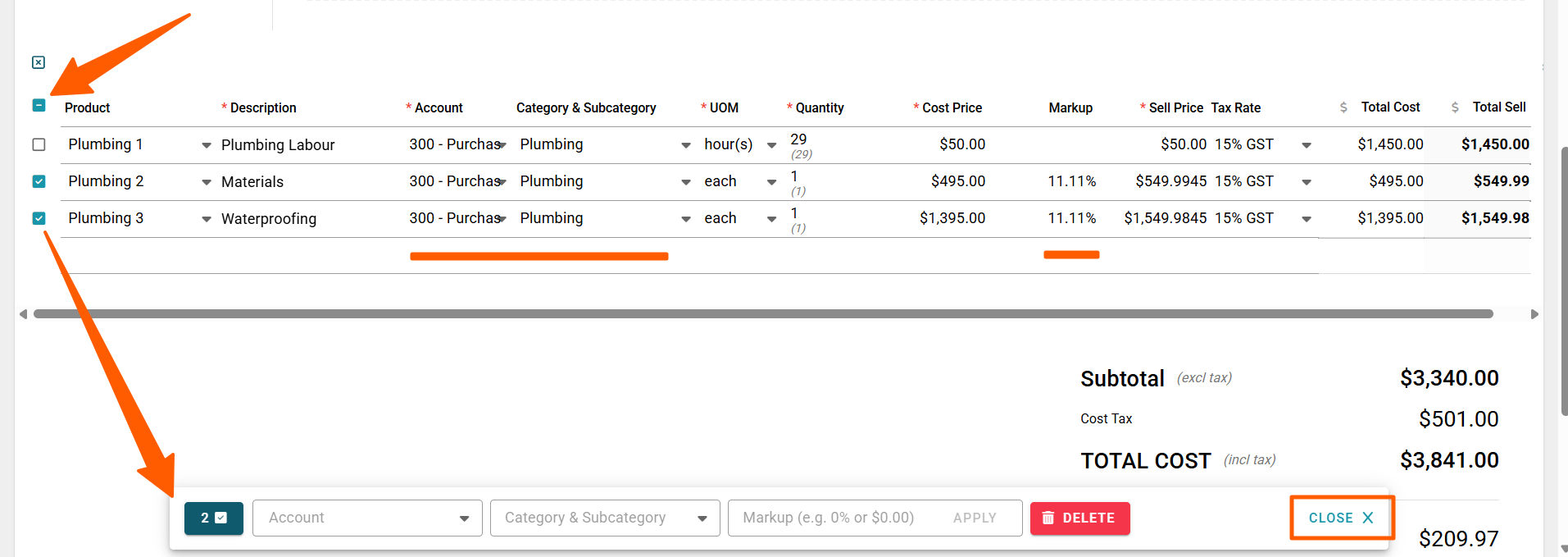Image resolution: width=1568 pixels, height=557 pixels.
Task: Uncheck the Plumbing 2 row checkbox
Action: point(39,181)
